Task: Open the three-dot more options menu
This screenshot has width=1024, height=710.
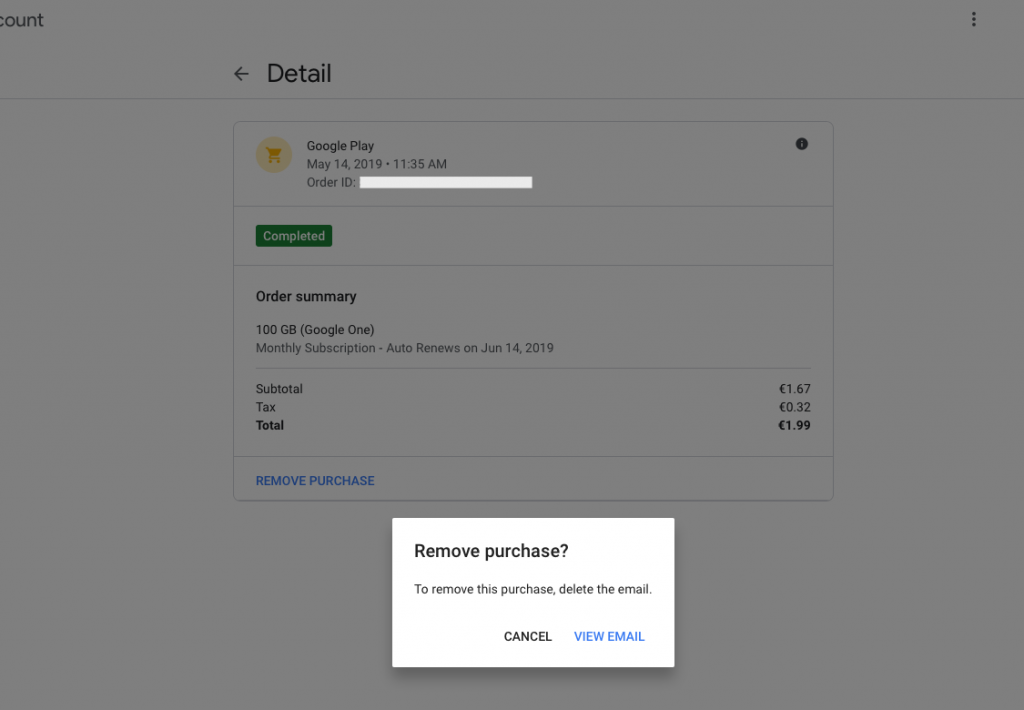Action: coord(973,20)
